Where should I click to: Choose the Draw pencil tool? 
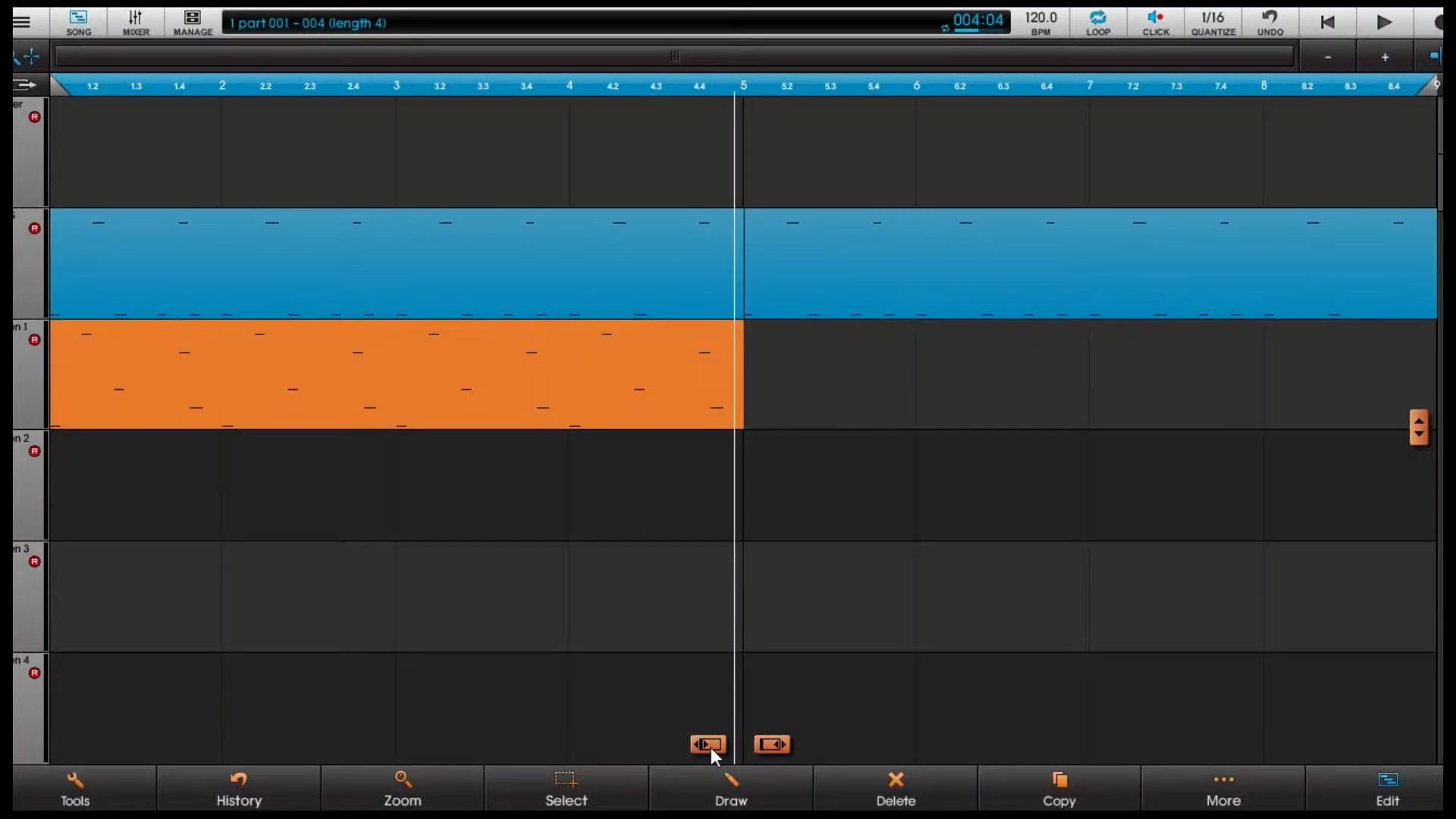[731, 789]
